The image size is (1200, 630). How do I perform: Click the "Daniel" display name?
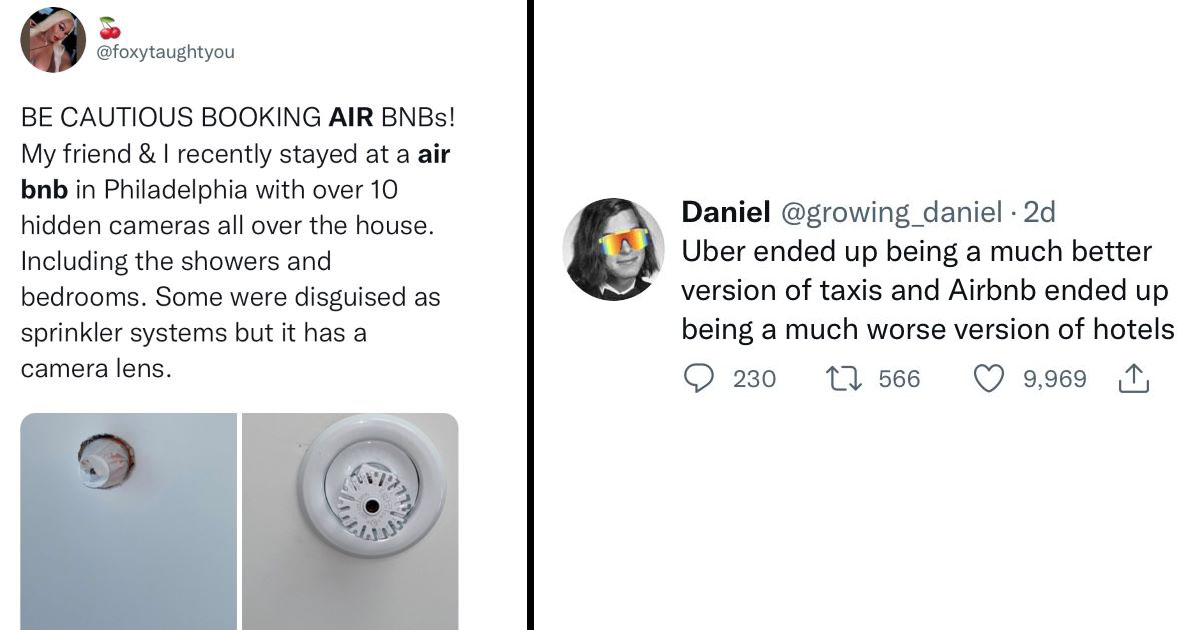[x=725, y=212]
